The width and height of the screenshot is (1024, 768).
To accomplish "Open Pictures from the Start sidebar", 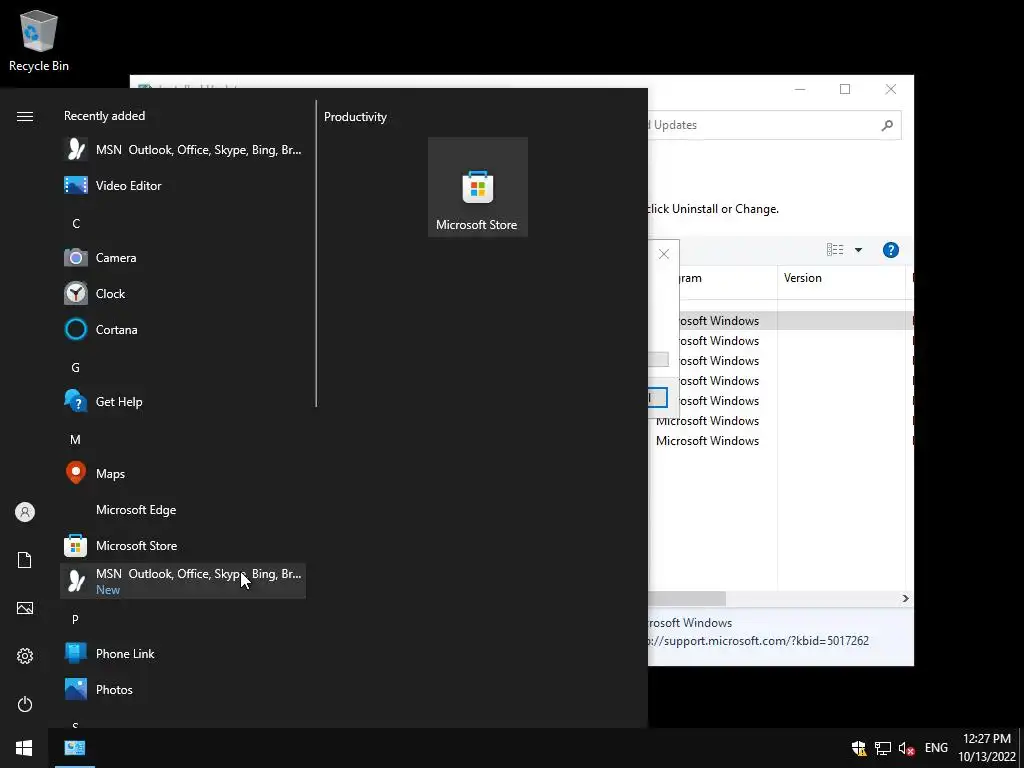I will click(25, 608).
